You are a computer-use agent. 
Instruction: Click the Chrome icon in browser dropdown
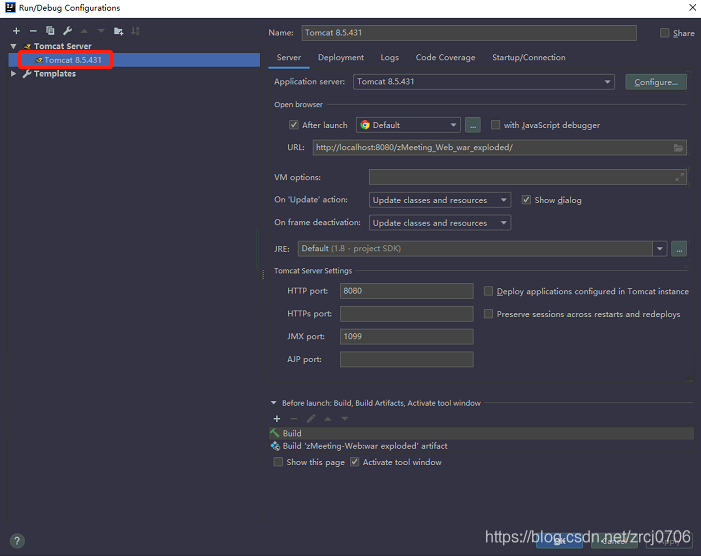tap(365, 125)
